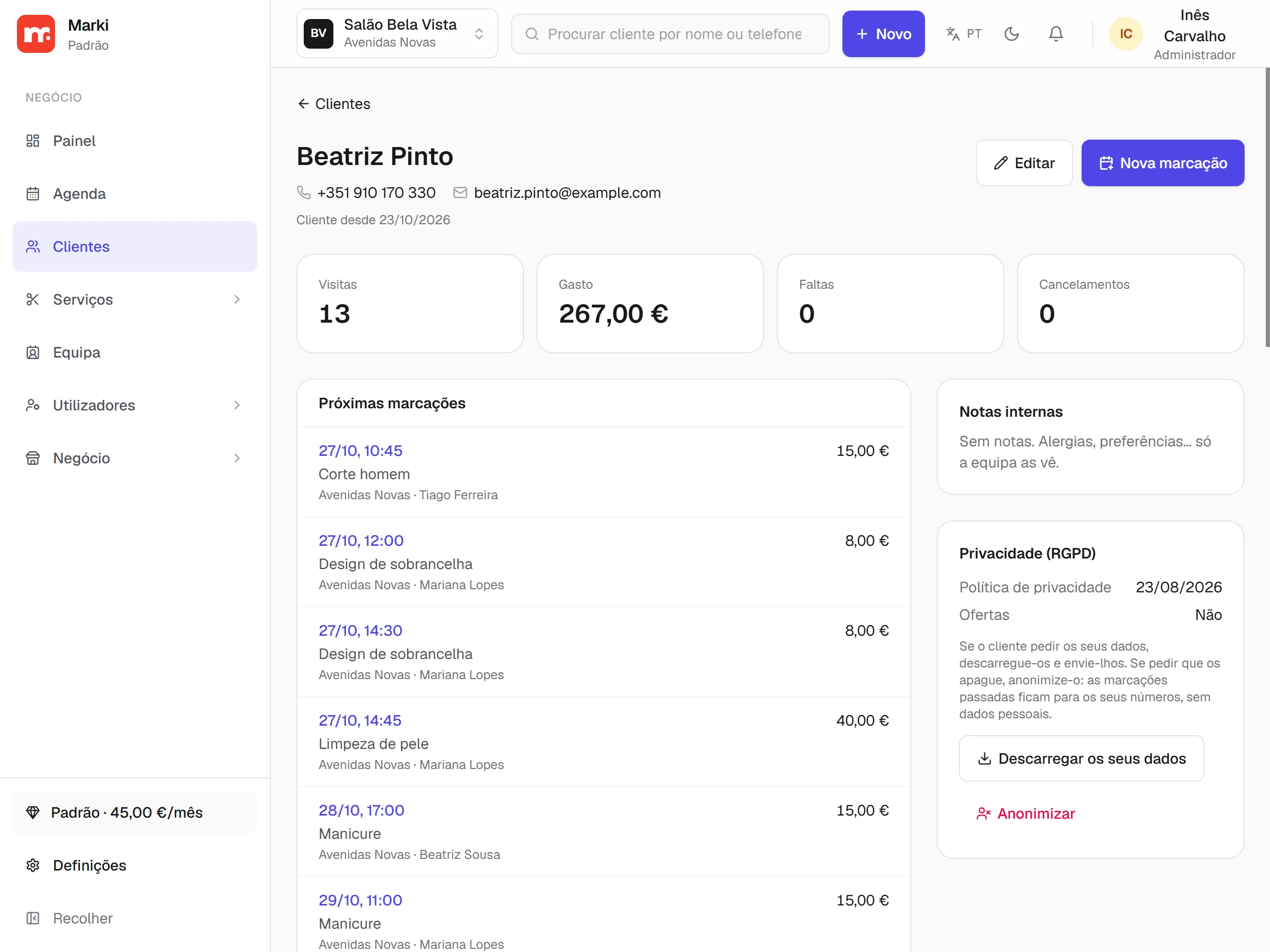Click the Novo button
The image size is (1270, 952).
tap(883, 34)
